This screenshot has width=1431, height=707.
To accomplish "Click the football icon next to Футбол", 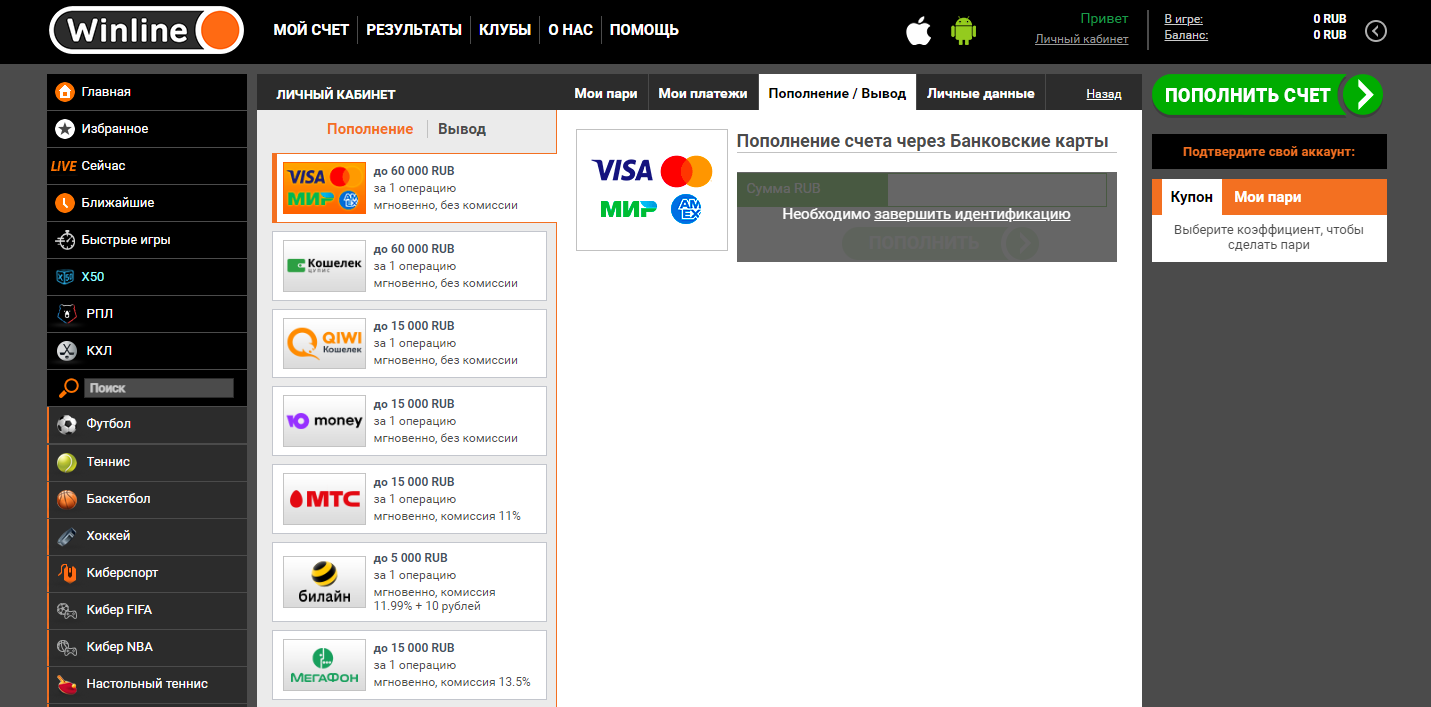I will coord(67,424).
